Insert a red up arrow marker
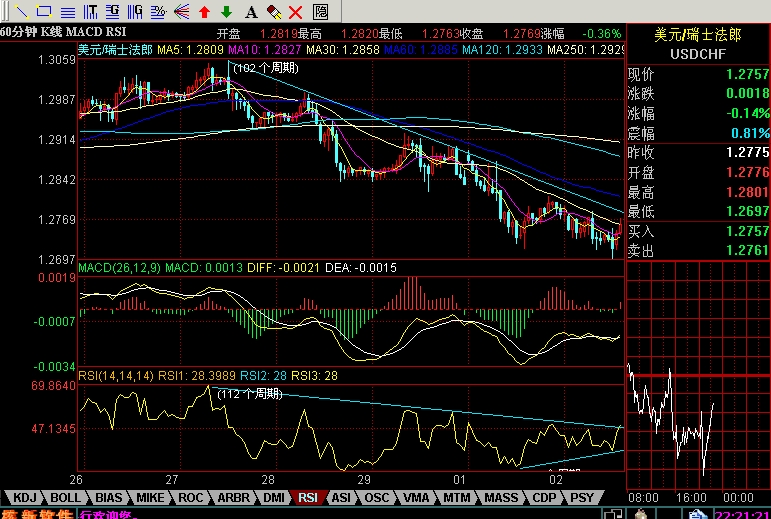 pos(204,12)
